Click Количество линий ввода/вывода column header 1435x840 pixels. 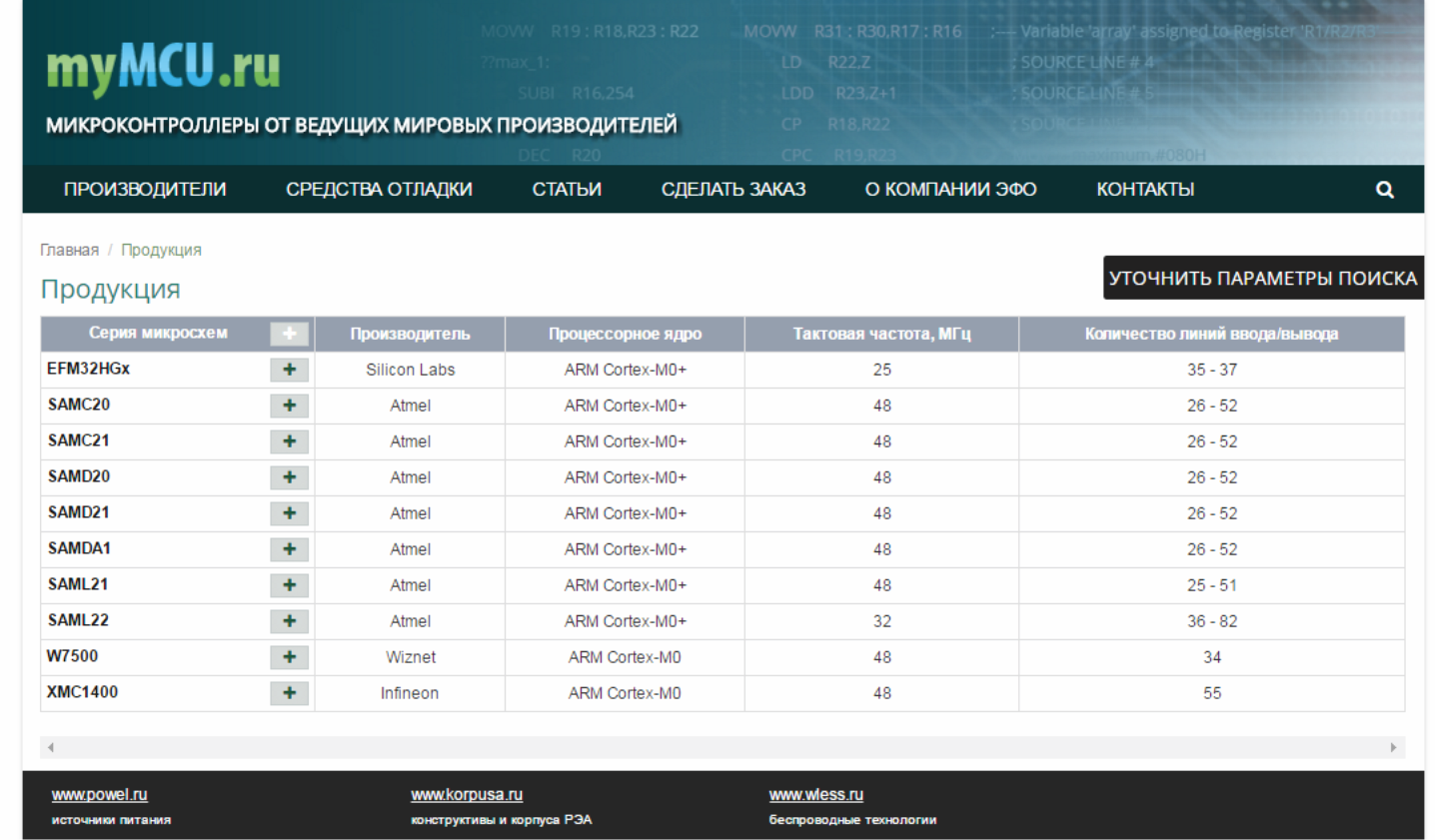coord(1211,334)
